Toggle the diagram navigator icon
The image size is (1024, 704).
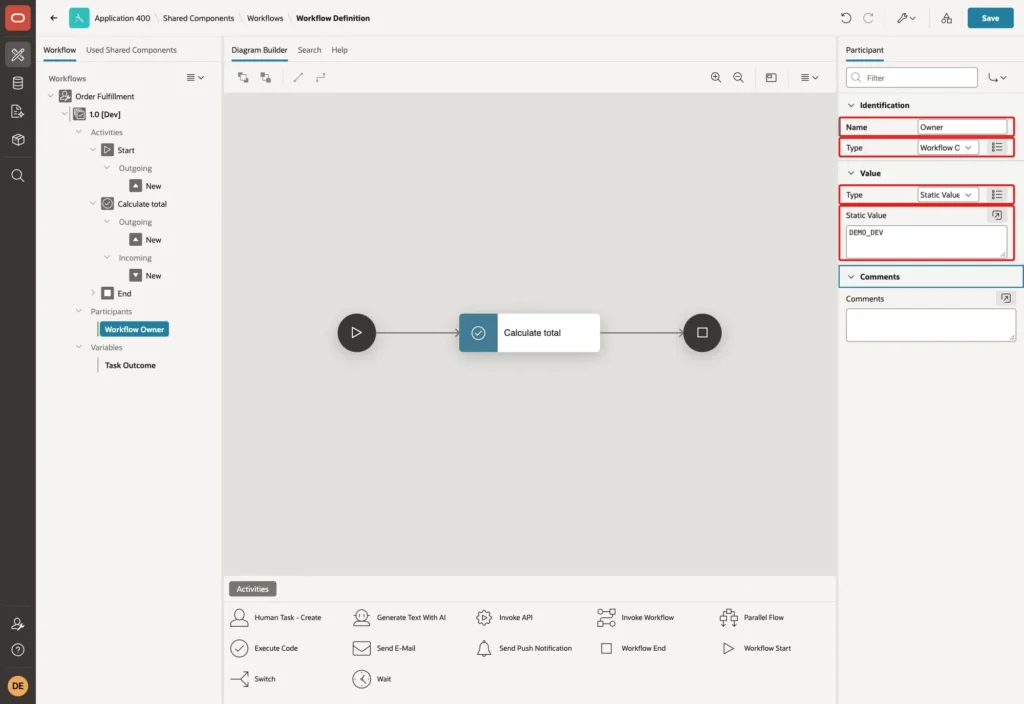tap(771, 78)
